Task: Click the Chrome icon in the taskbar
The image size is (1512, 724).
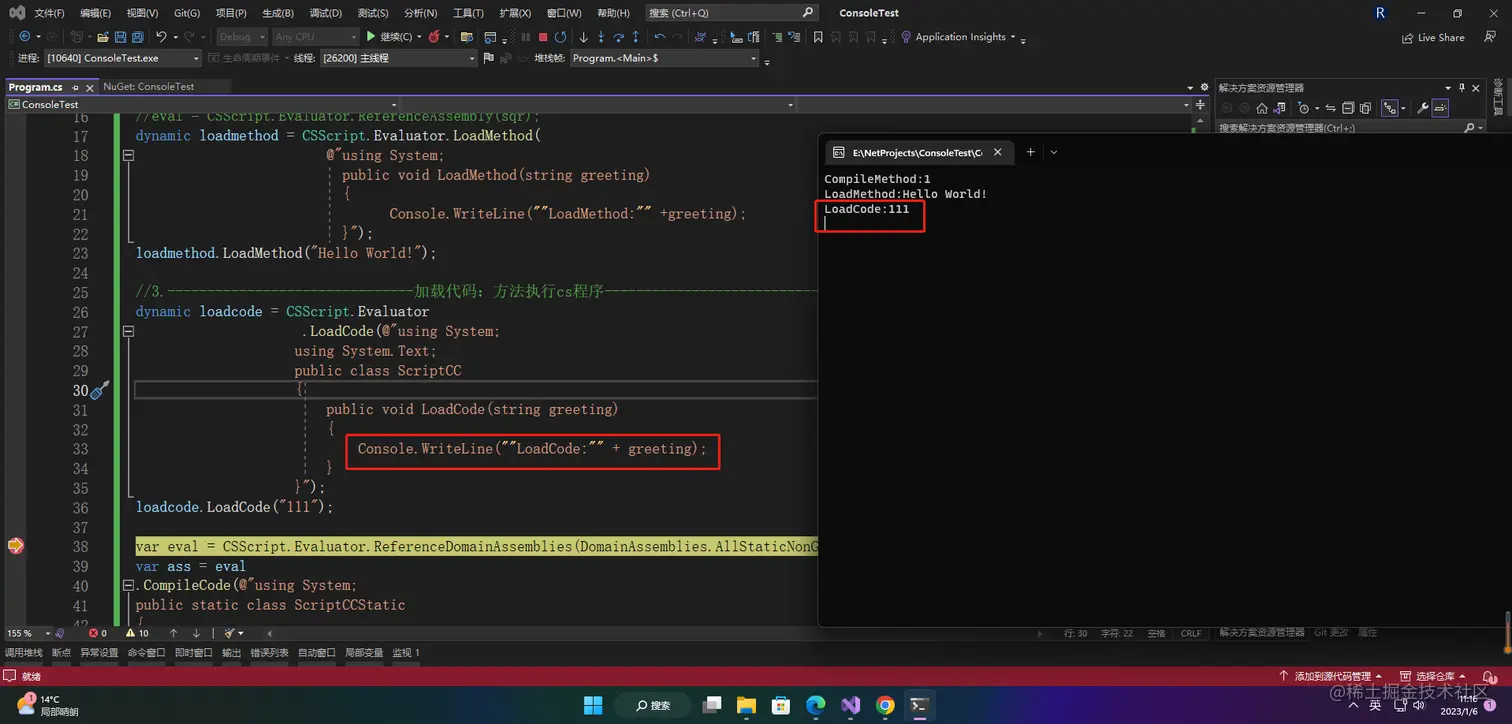Action: (x=885, y=704)
